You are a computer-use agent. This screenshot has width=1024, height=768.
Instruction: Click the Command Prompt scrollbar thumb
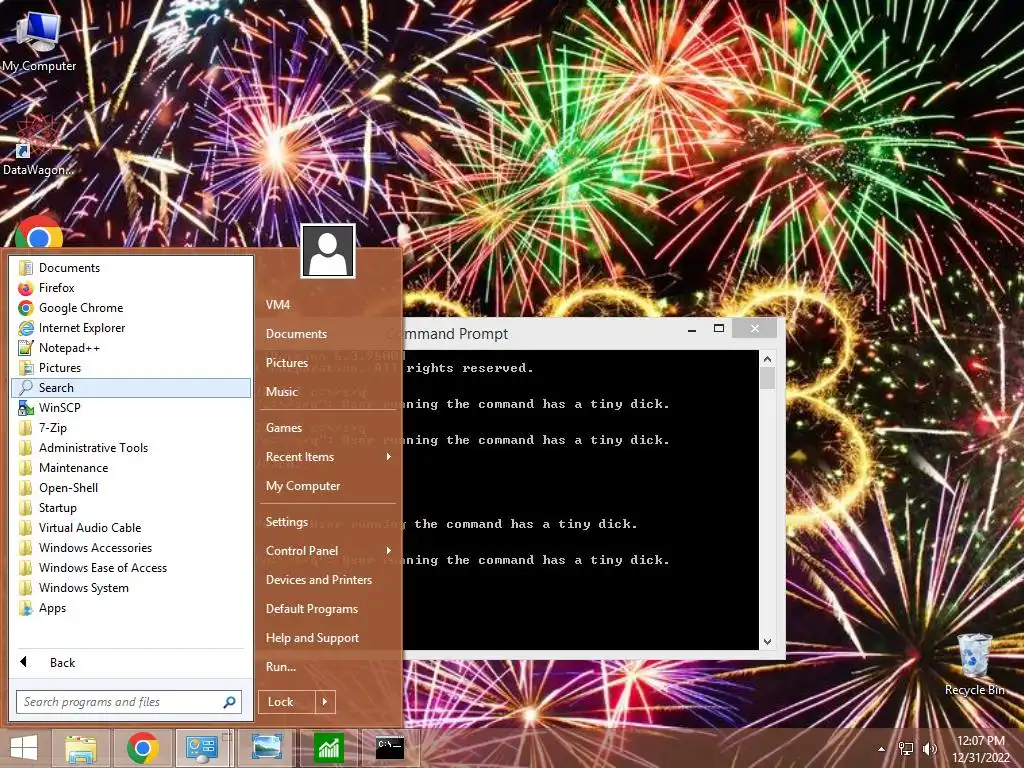(x=767, y=378)
